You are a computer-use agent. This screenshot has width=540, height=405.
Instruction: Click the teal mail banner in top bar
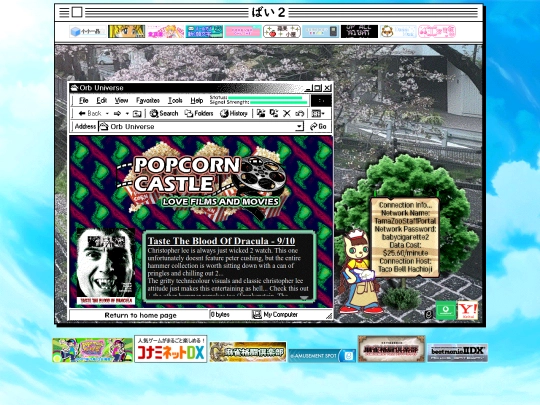(204, 31)
